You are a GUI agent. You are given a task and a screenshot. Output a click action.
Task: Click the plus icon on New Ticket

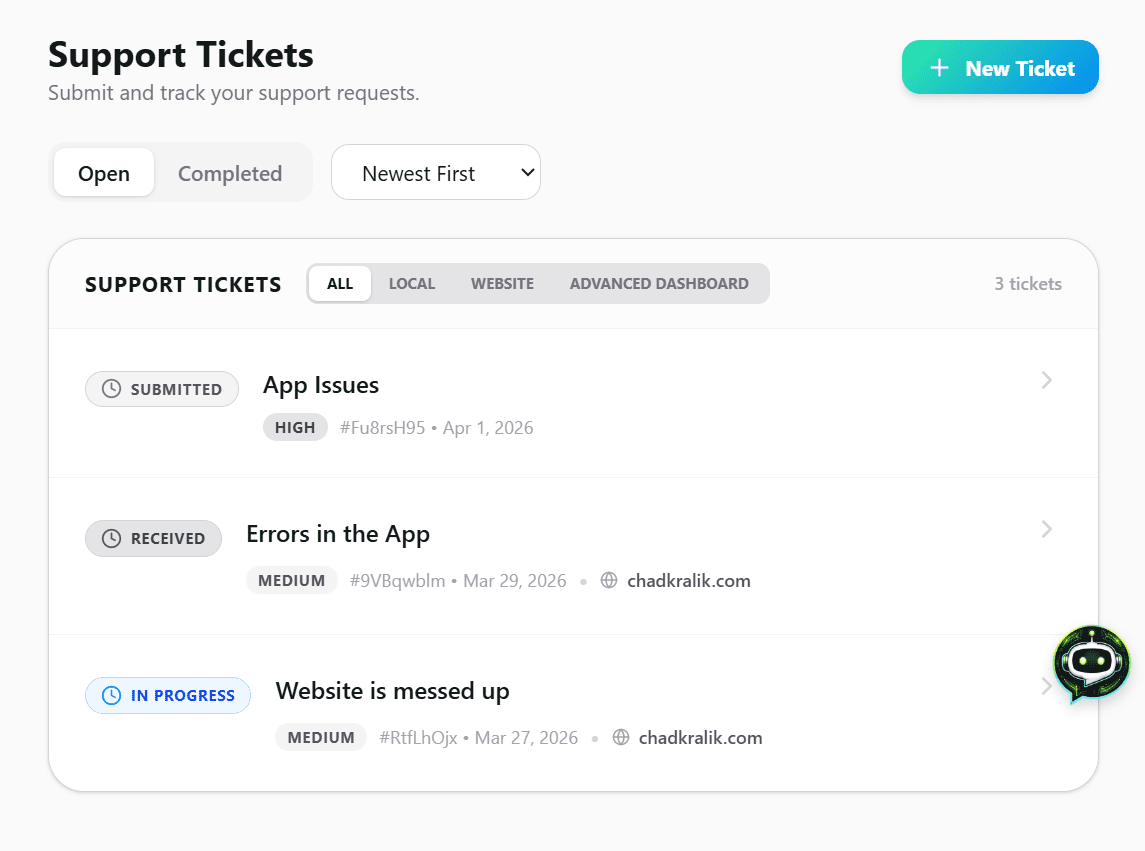coord(938,68)
